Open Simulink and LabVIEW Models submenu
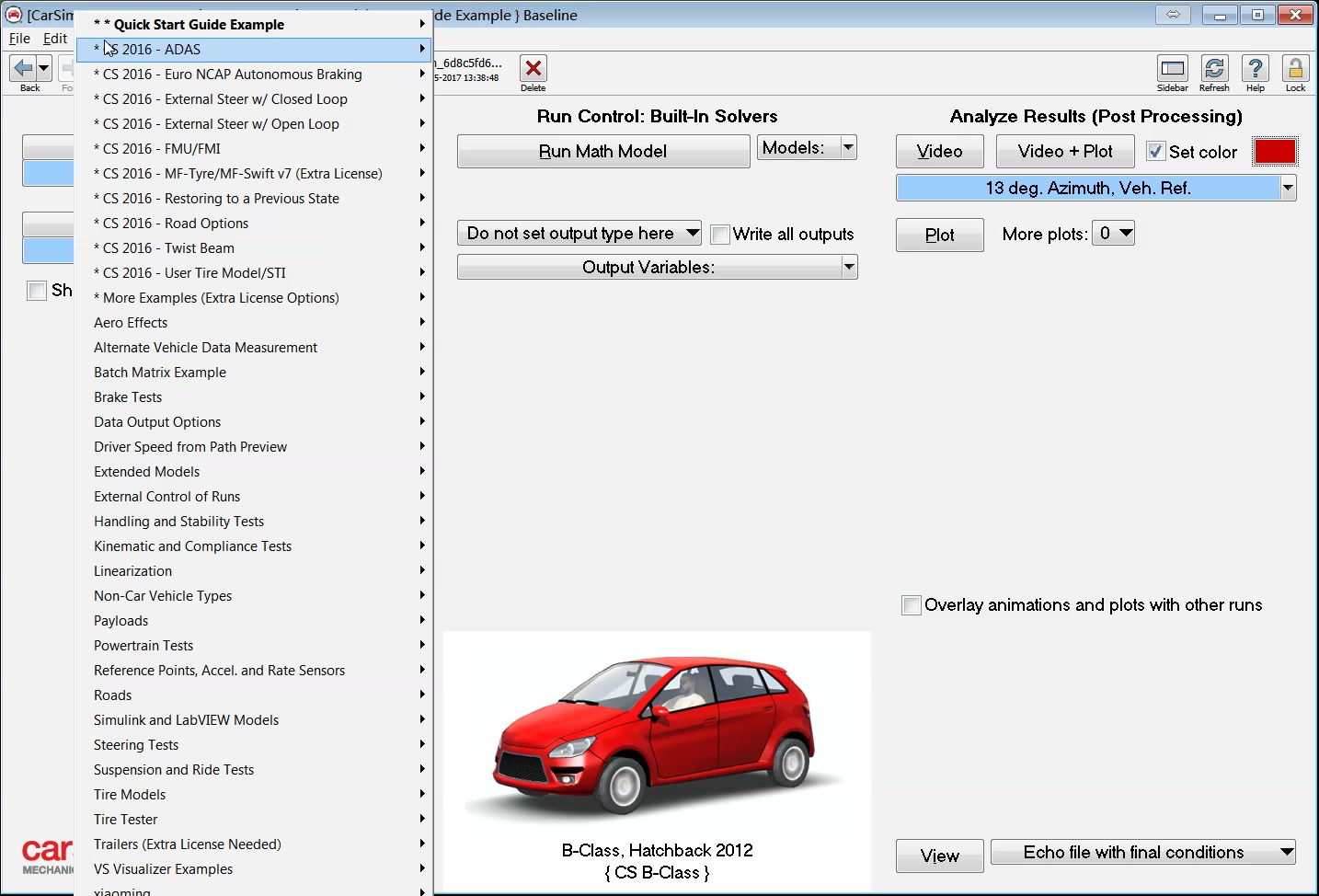1319x896 pixels. [x=254, y=720]
